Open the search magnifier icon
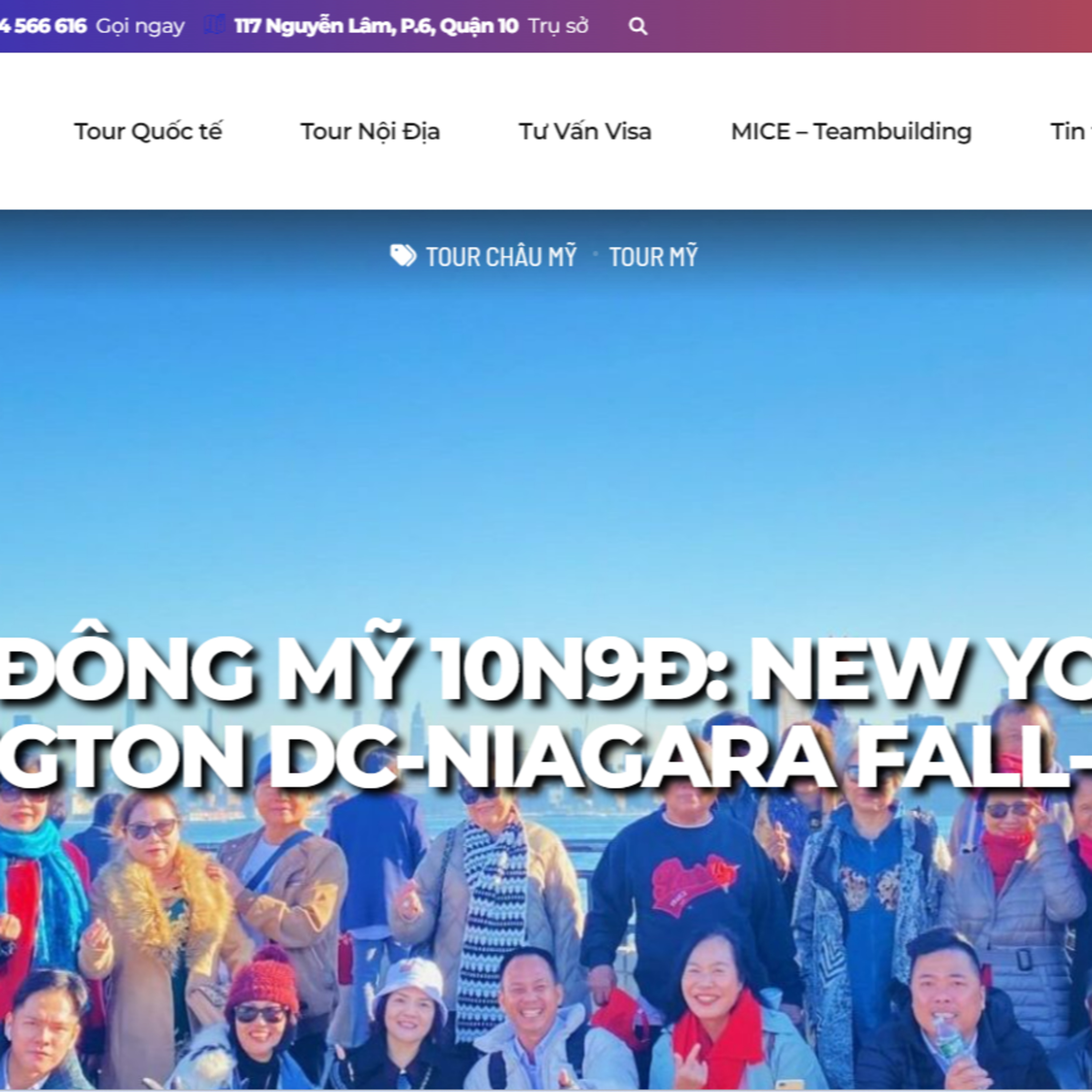 [x=638, y=27]
